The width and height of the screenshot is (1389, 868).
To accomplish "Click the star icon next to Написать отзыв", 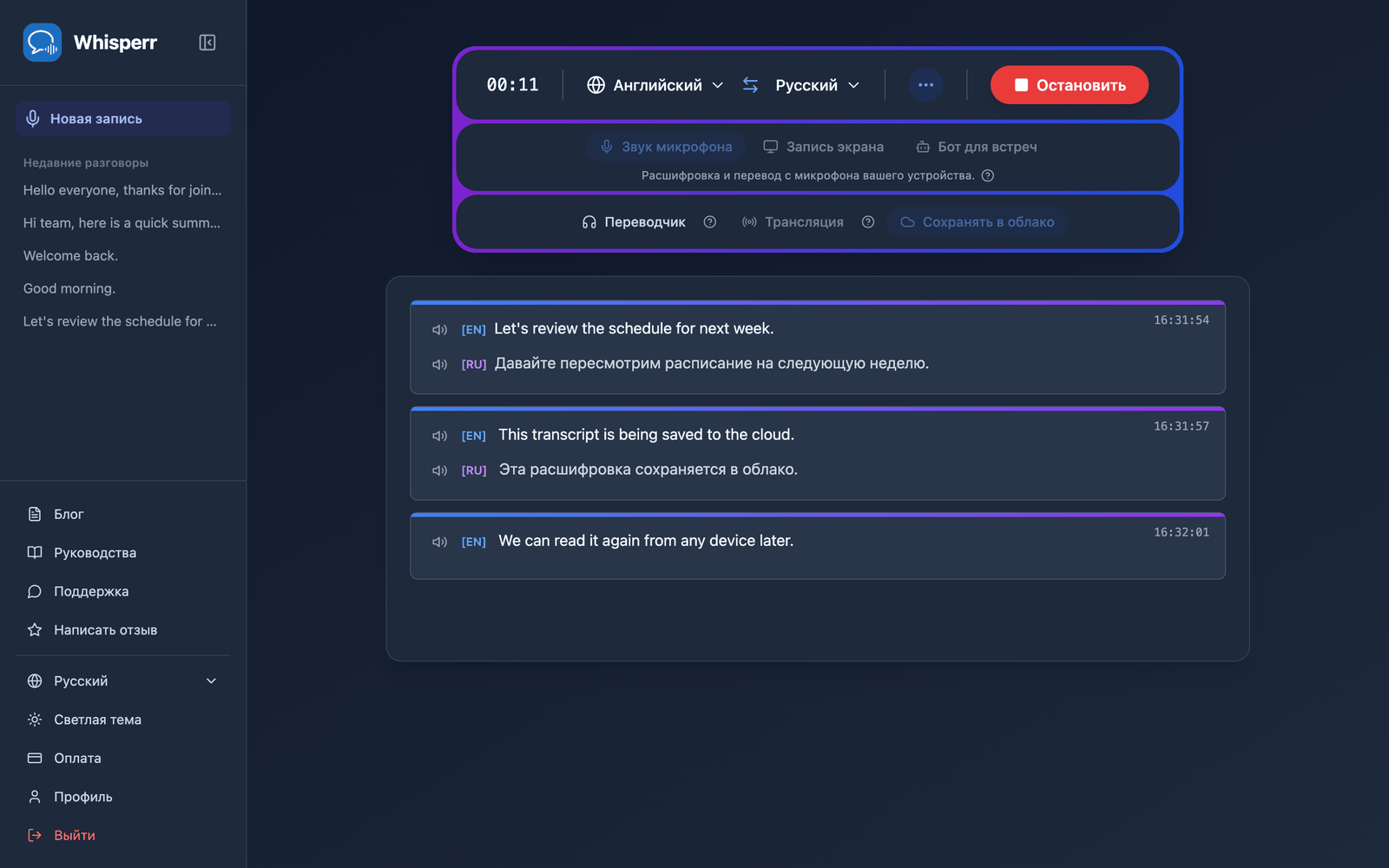I will click(35, 630).
